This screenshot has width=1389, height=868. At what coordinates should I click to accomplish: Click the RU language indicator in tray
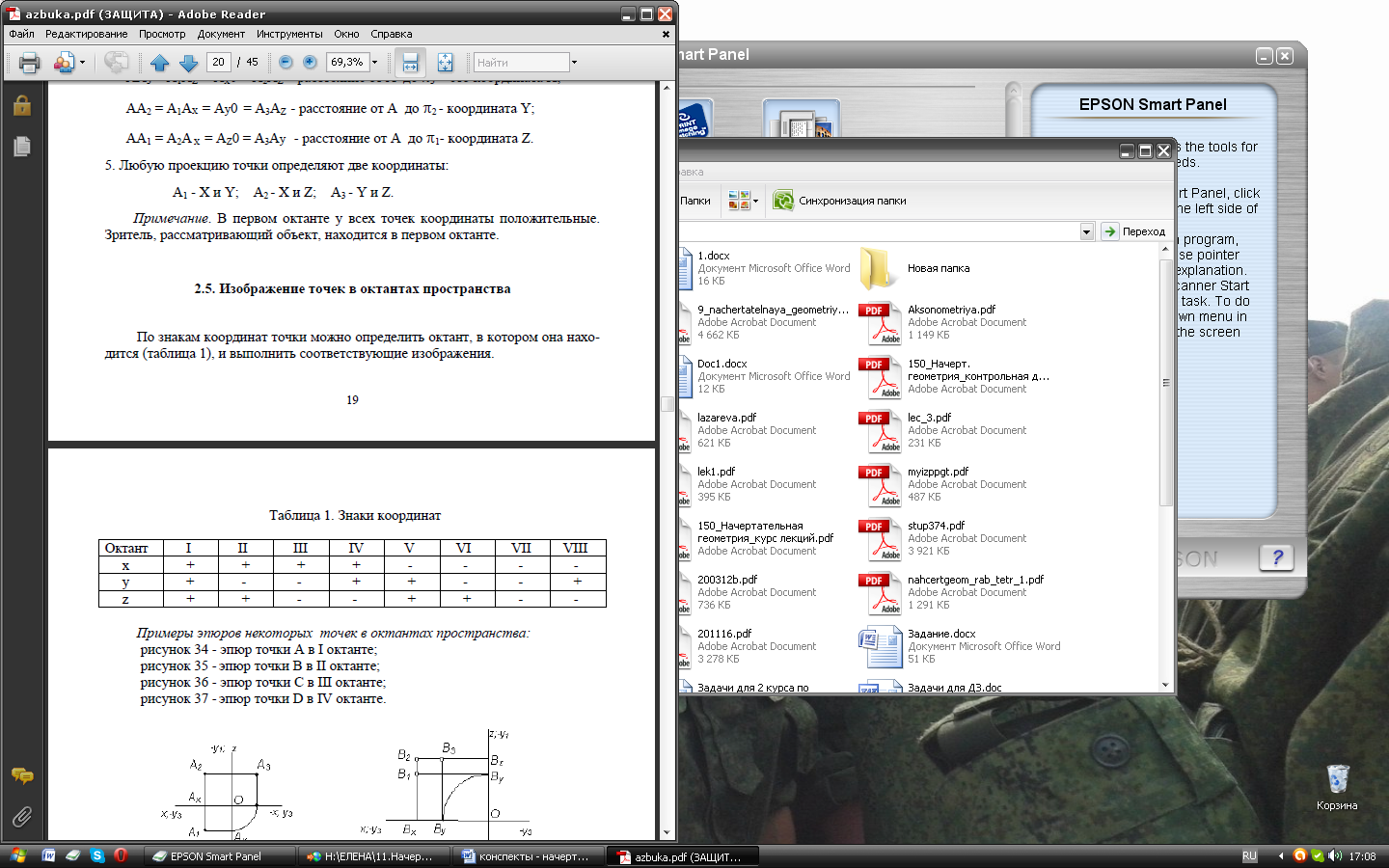(1249, 856)
